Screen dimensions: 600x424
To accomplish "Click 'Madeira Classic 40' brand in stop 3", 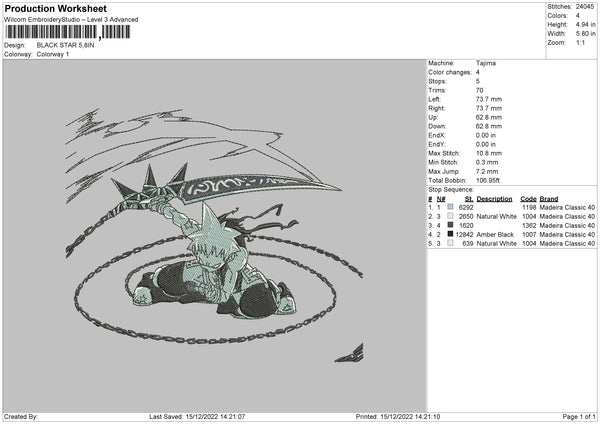I will pyautogui.click(x=567, y=225).
